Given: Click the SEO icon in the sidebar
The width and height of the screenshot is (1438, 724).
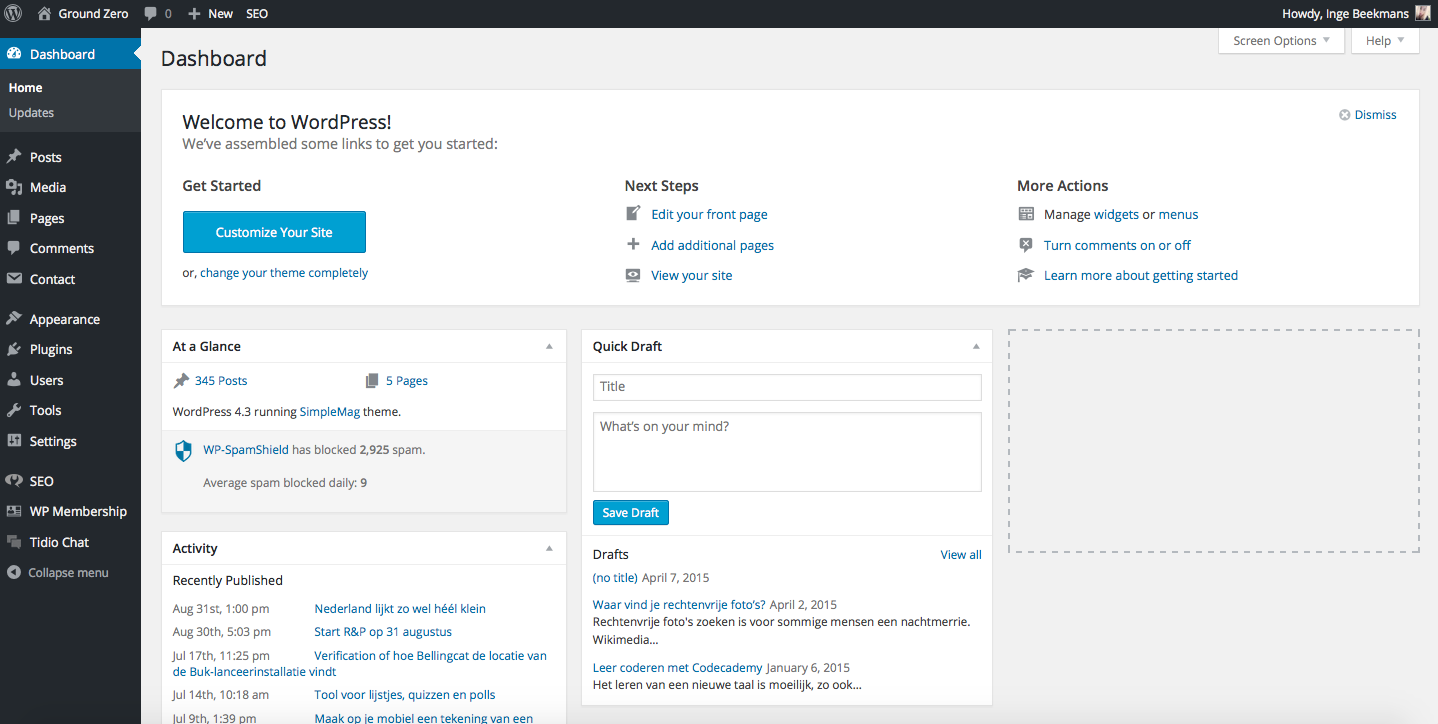Looking at the screenshot, I should tap(14, 481).
